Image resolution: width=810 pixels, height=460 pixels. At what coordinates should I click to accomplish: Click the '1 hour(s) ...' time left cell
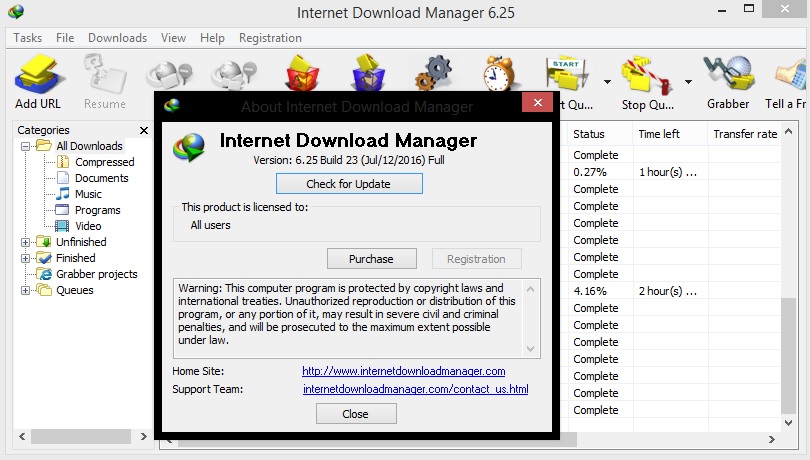click(668, 172)
